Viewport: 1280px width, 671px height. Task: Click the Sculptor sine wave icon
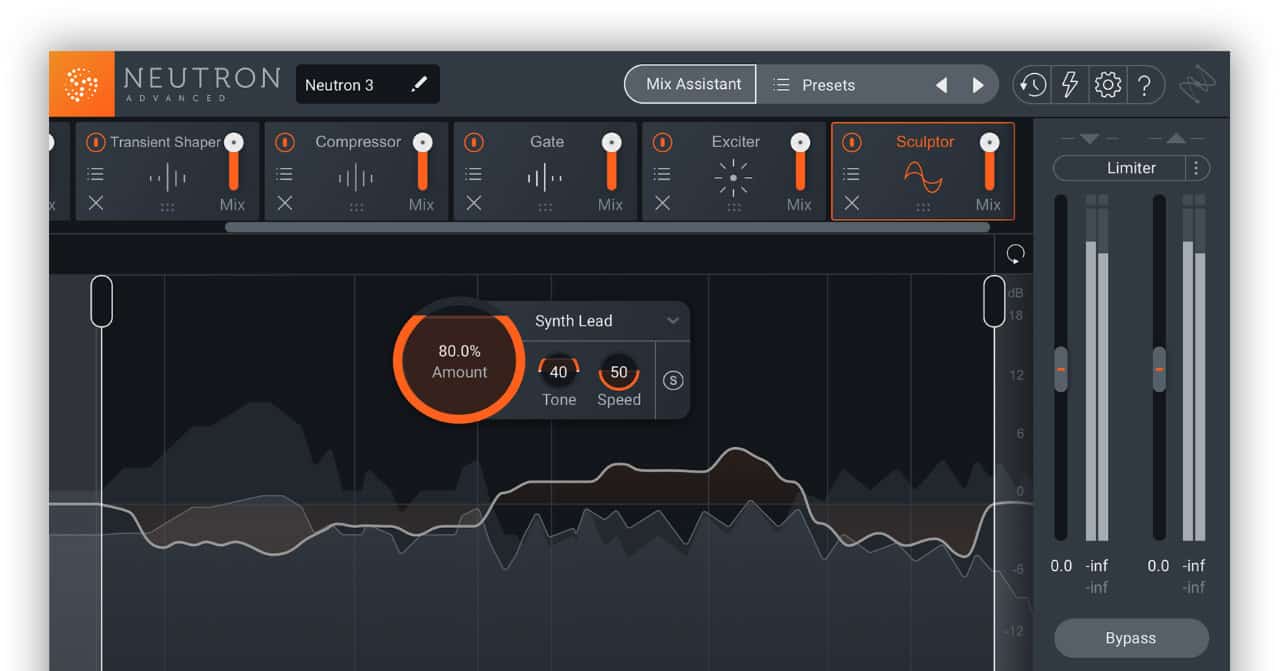[x=923, y=178]
